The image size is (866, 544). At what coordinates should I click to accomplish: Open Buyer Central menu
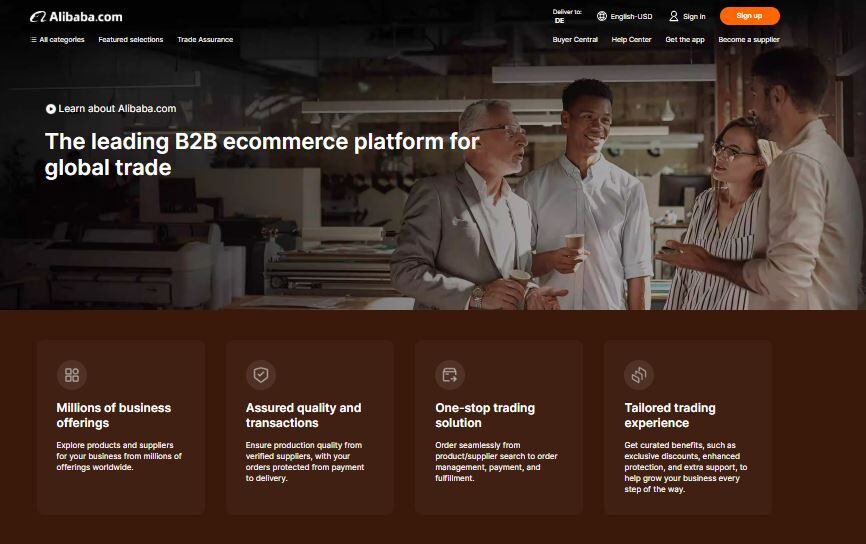click(x=575, y=40)
